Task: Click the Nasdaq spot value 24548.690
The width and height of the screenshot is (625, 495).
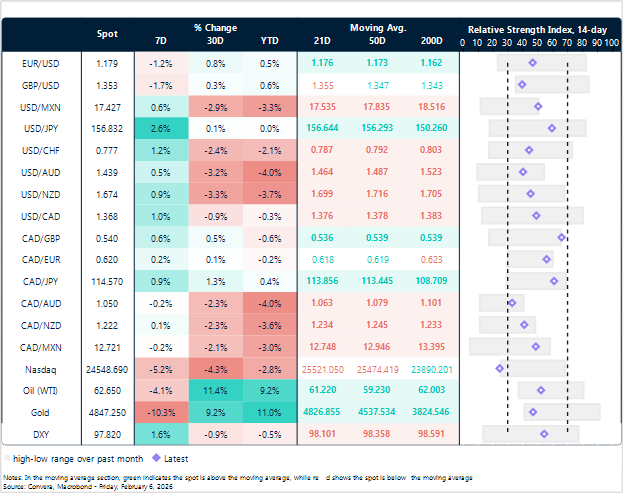Action: click(107, 370)
